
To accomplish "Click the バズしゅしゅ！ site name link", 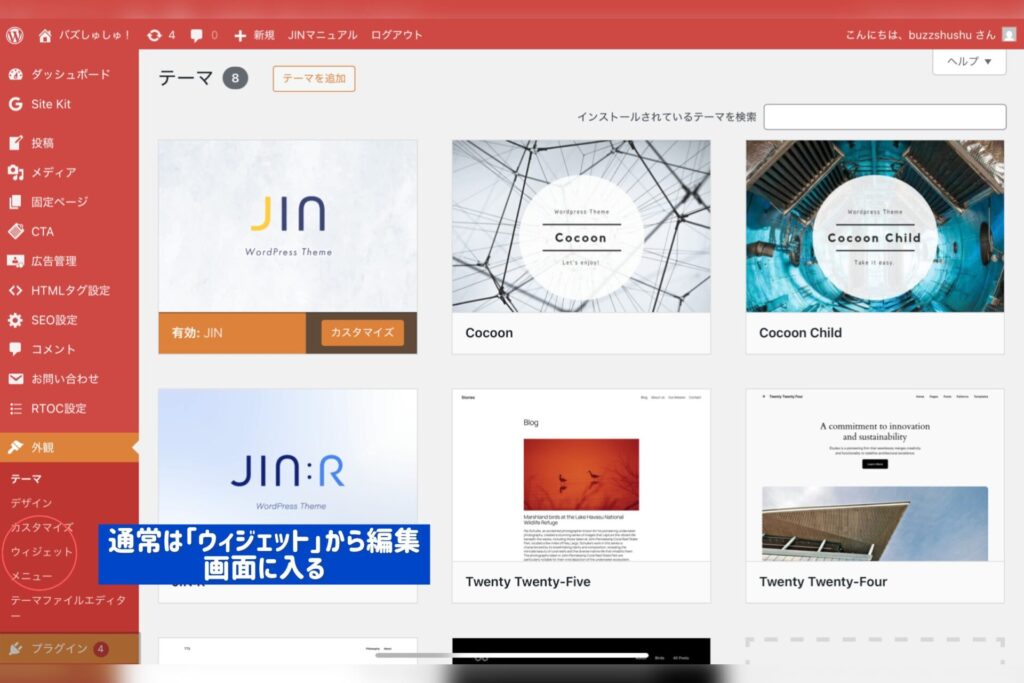I will point(95,35).
